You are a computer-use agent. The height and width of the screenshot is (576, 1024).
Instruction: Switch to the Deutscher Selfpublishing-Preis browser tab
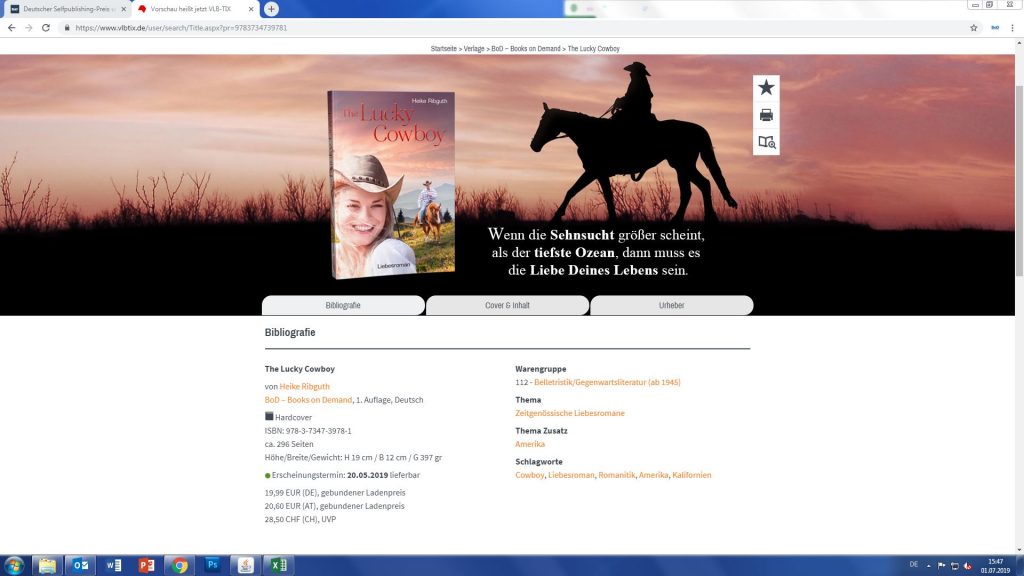(67, 9)
